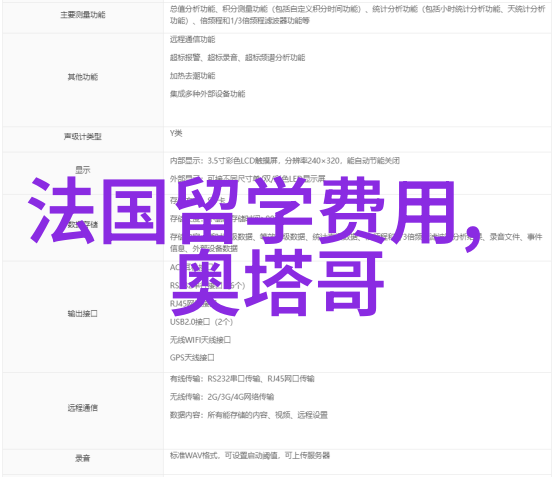Image resolution: width=554 pixels, height=477 pixels.
Task: Click the 远程通信功能 text line
Action: 193,40
